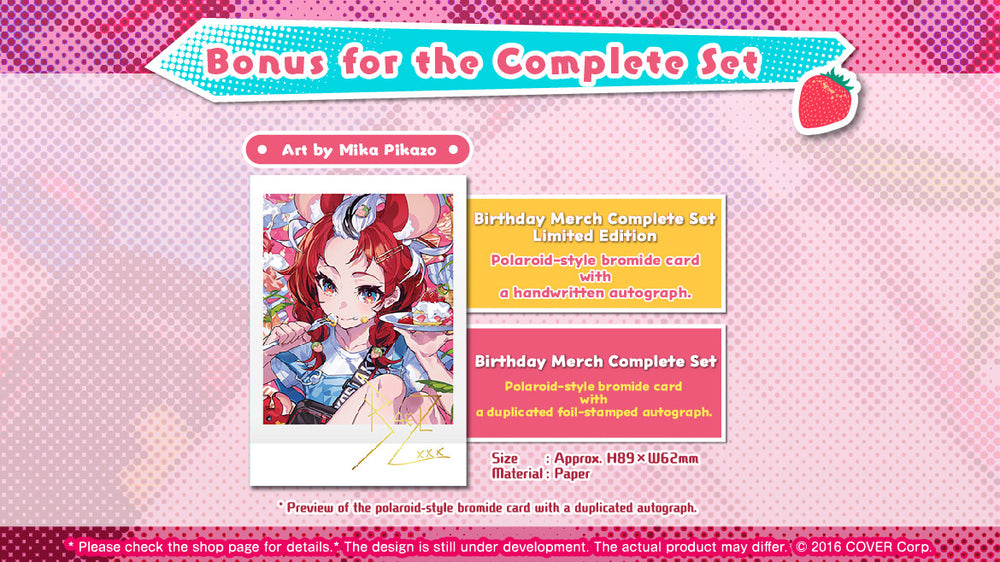
Task: Click the 'a handwritten autograph.' text
Action: (595, 293)
